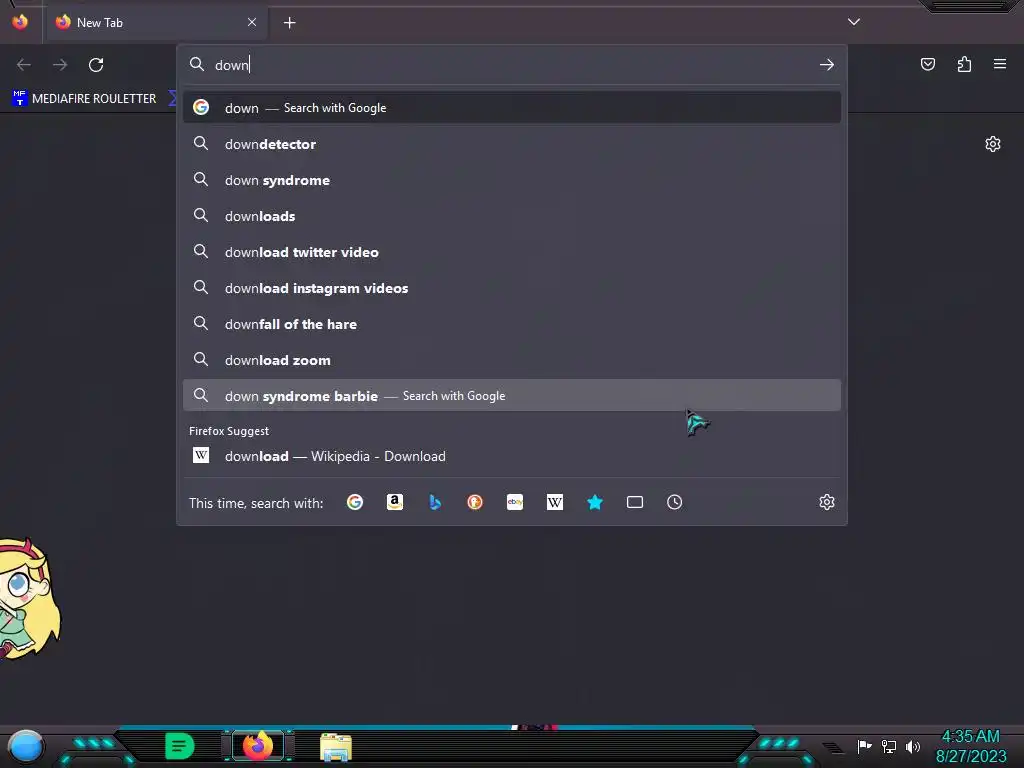Image resolution: width=1024 pixels, height=768 pixels.
Task: Click the cartoon girl desktop character
Action: coord(29,598)
